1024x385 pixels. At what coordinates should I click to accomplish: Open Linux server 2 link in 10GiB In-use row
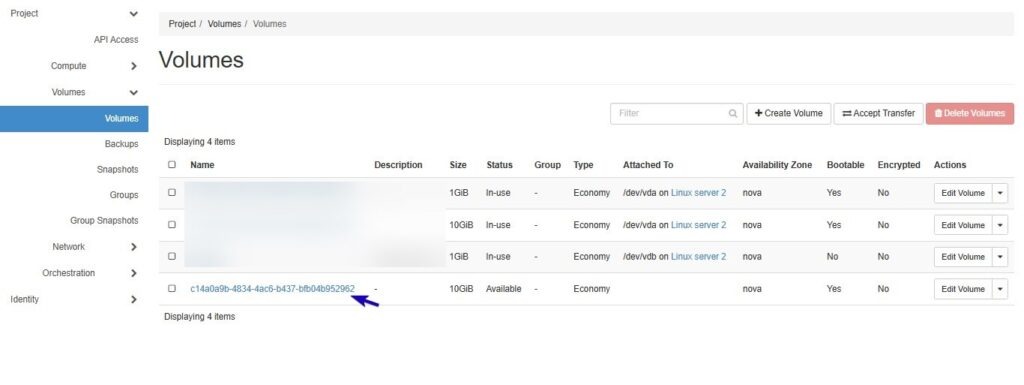698,224
